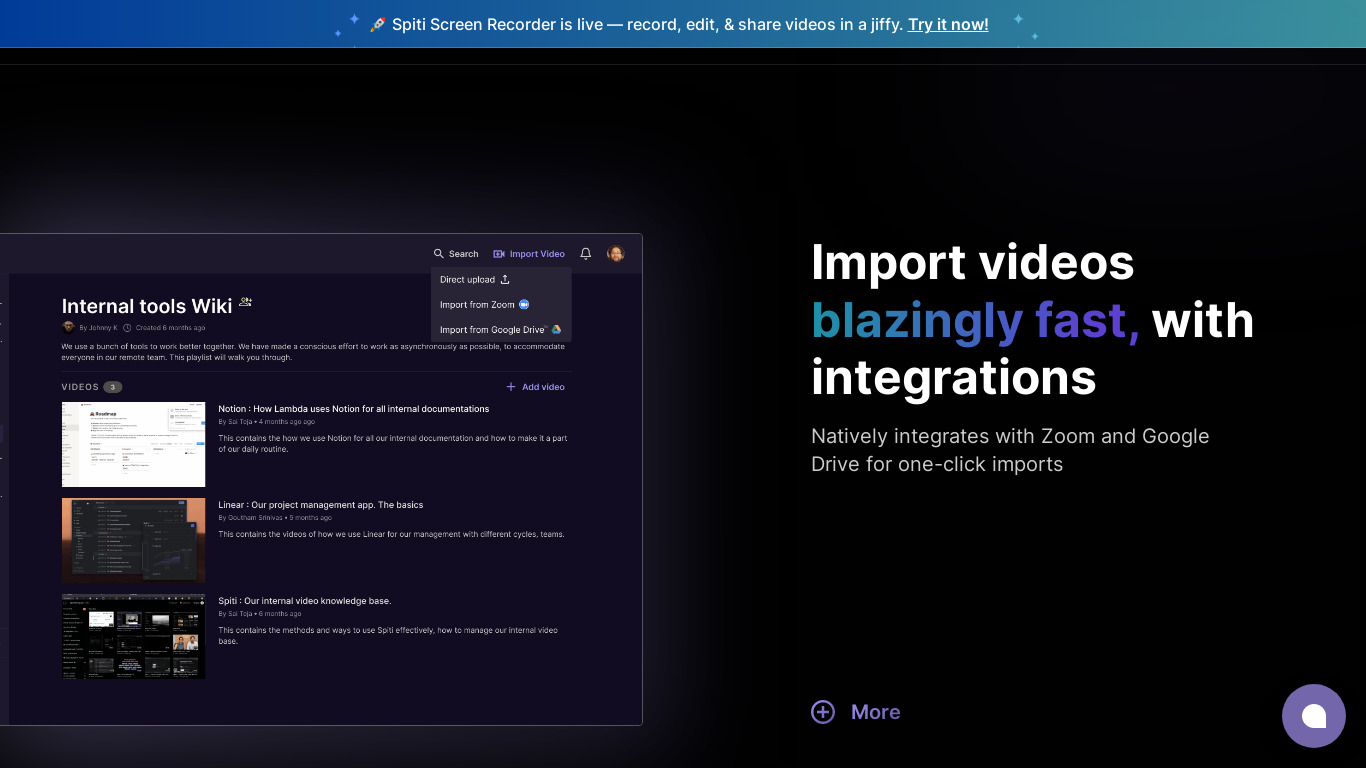Click the Import Video camera icon
Image resolution: width=1366 pixels, height=768 pixels.
[499, 254]
